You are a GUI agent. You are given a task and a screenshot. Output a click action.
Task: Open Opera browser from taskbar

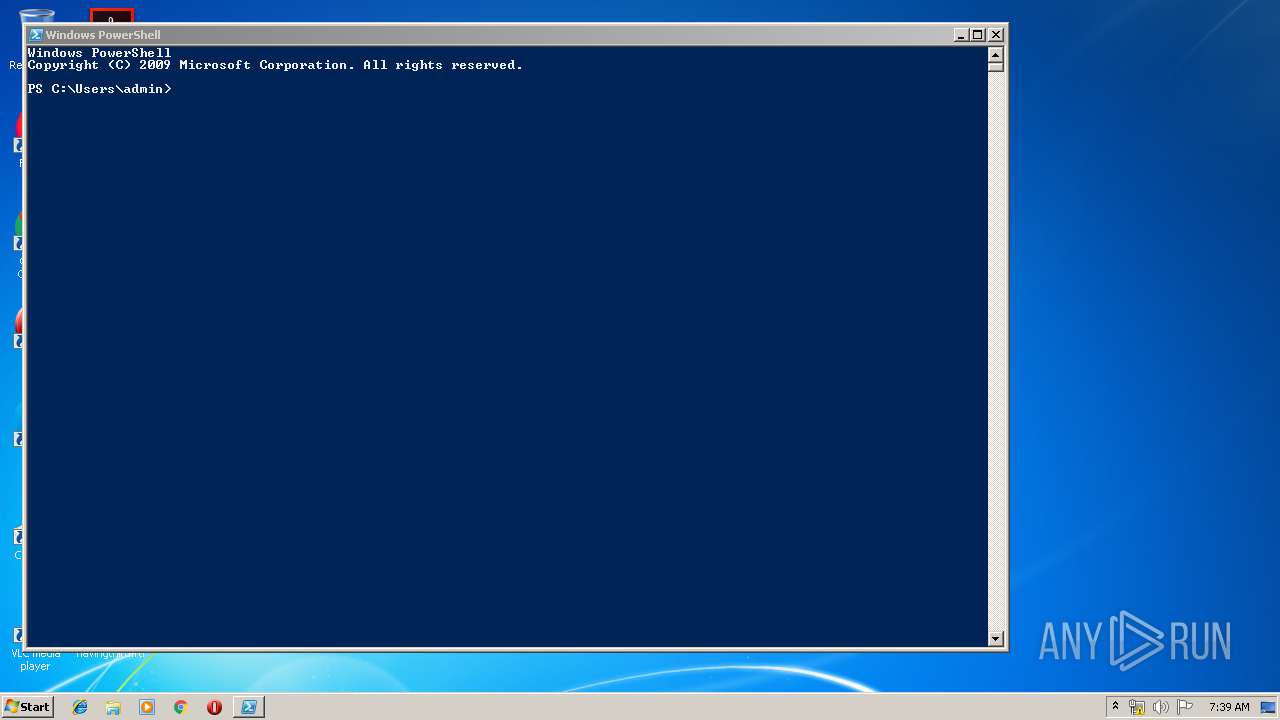tap(214, 707)
